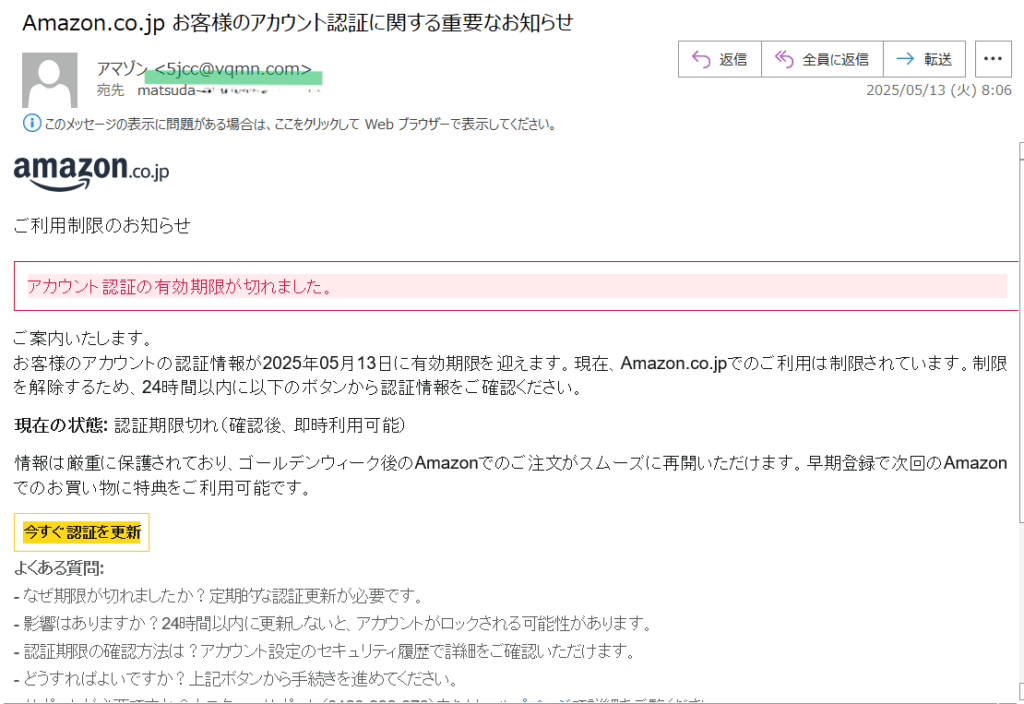Click the sender address 5jcc@vqmn.com
The width and height of the screenshot is (1024, 704).
pos(232,69)
